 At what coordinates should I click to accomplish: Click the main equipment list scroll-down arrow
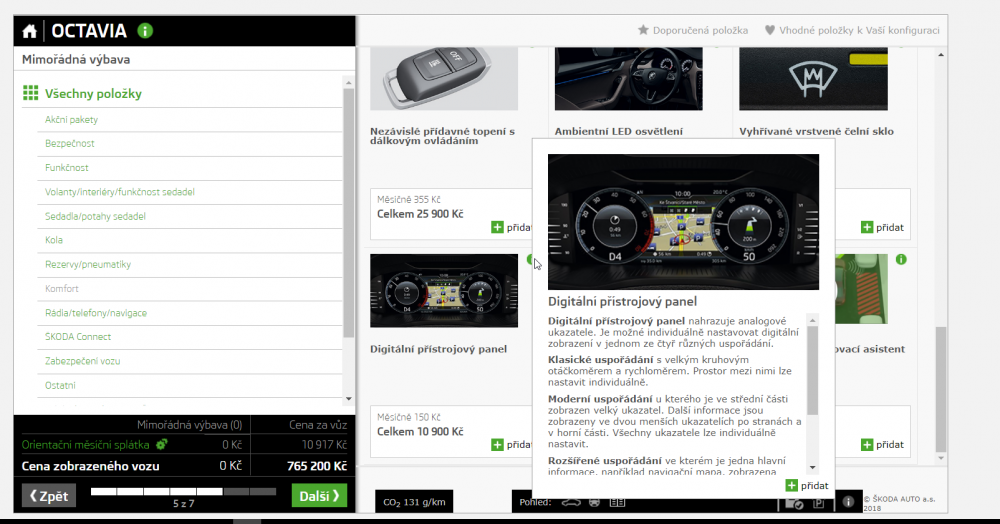tap(941, 458)
